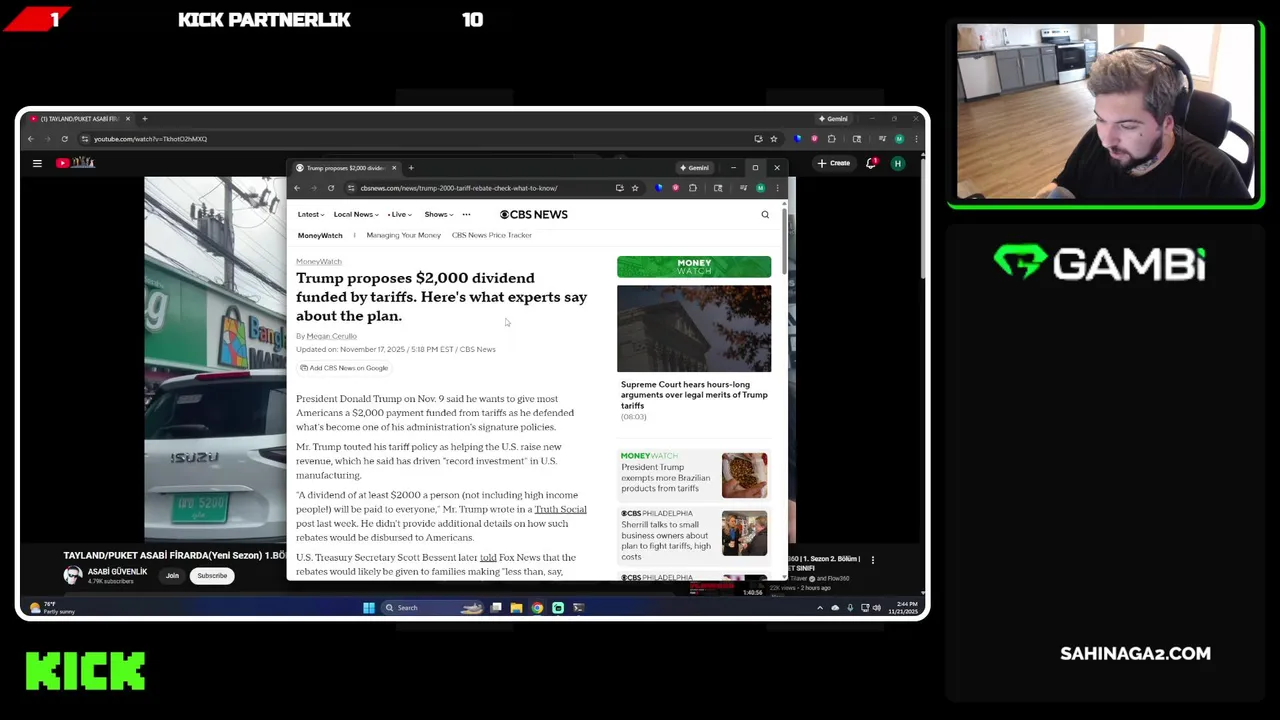
Task: Join the ASABİ GÜVENLİK channel
Action: point(172,576)
